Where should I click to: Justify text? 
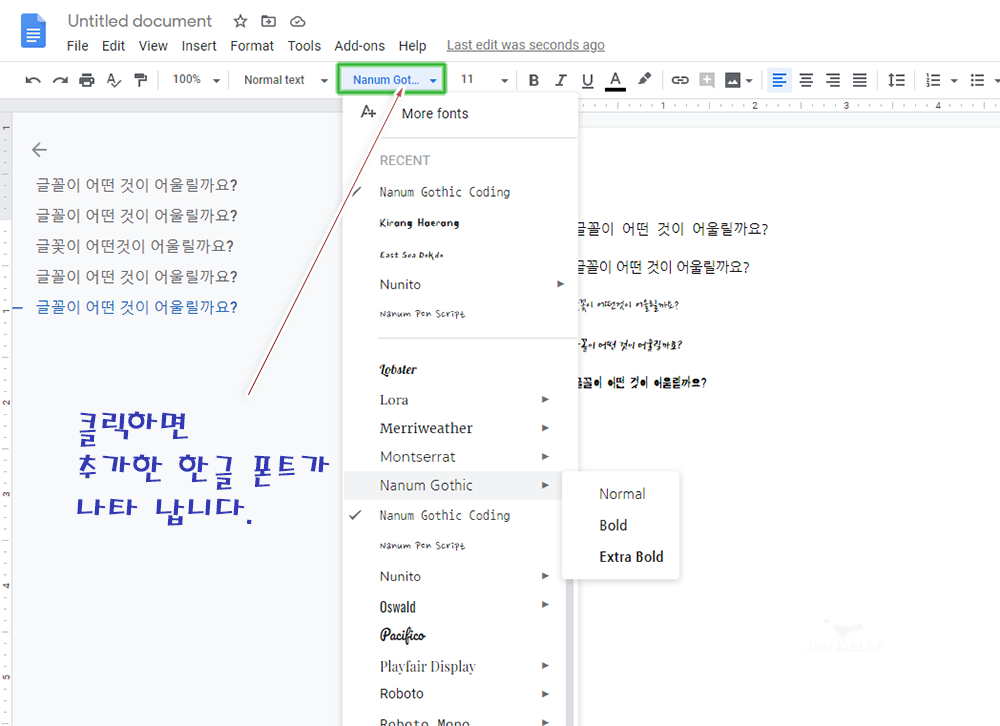click(x=860, y=80)
